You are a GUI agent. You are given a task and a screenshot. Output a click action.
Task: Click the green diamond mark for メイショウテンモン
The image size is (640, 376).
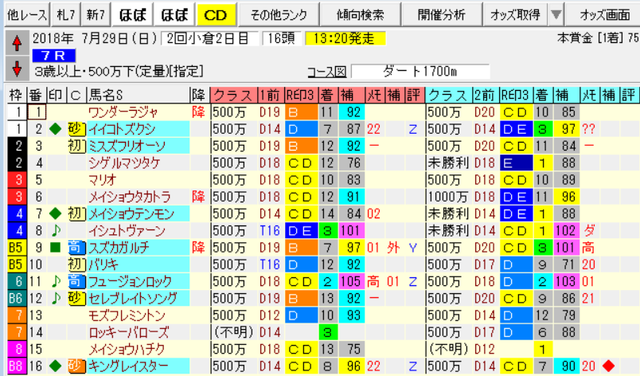tap(55, 214)
